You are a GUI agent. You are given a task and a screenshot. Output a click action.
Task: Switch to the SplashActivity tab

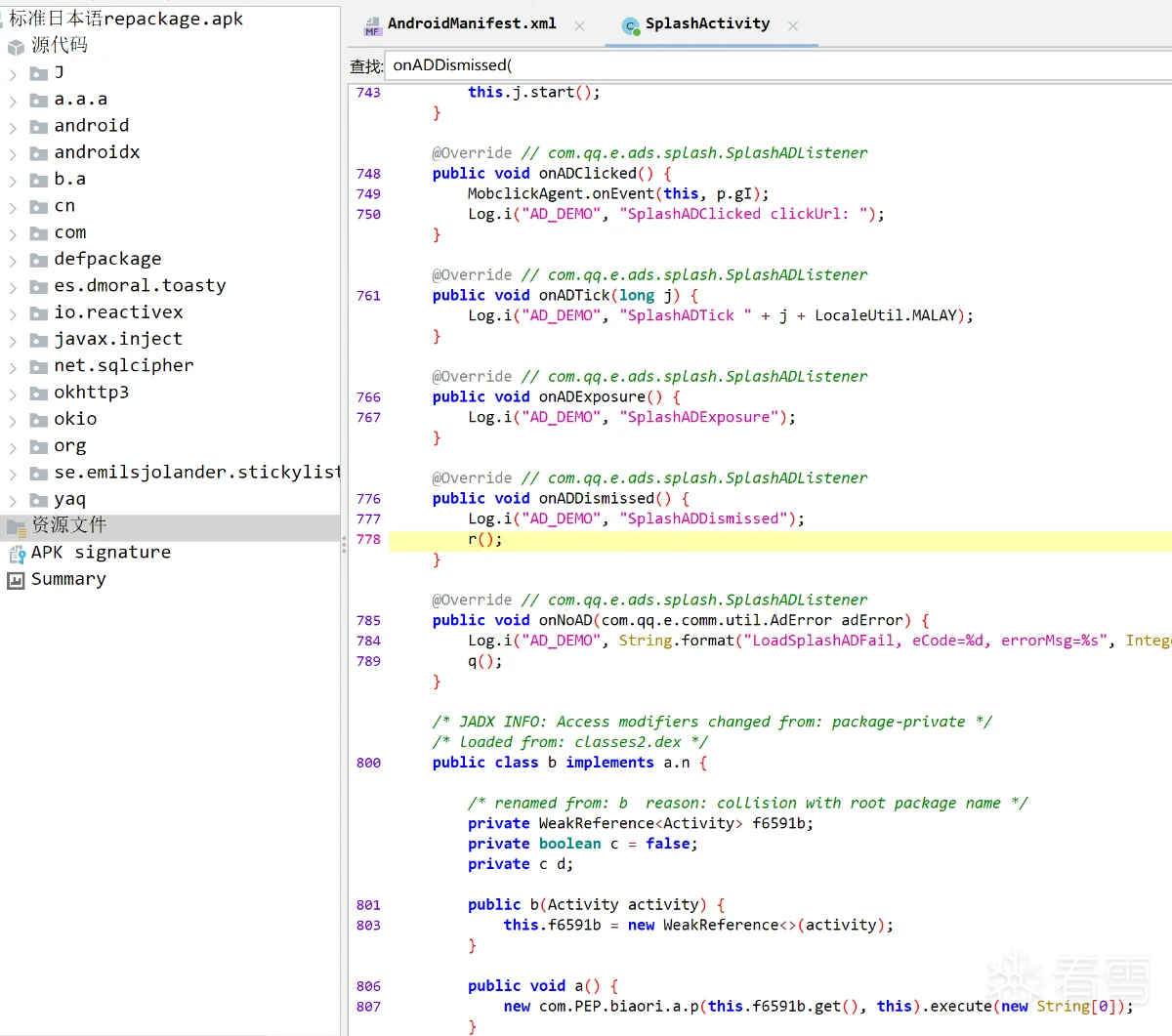point(707,24)
